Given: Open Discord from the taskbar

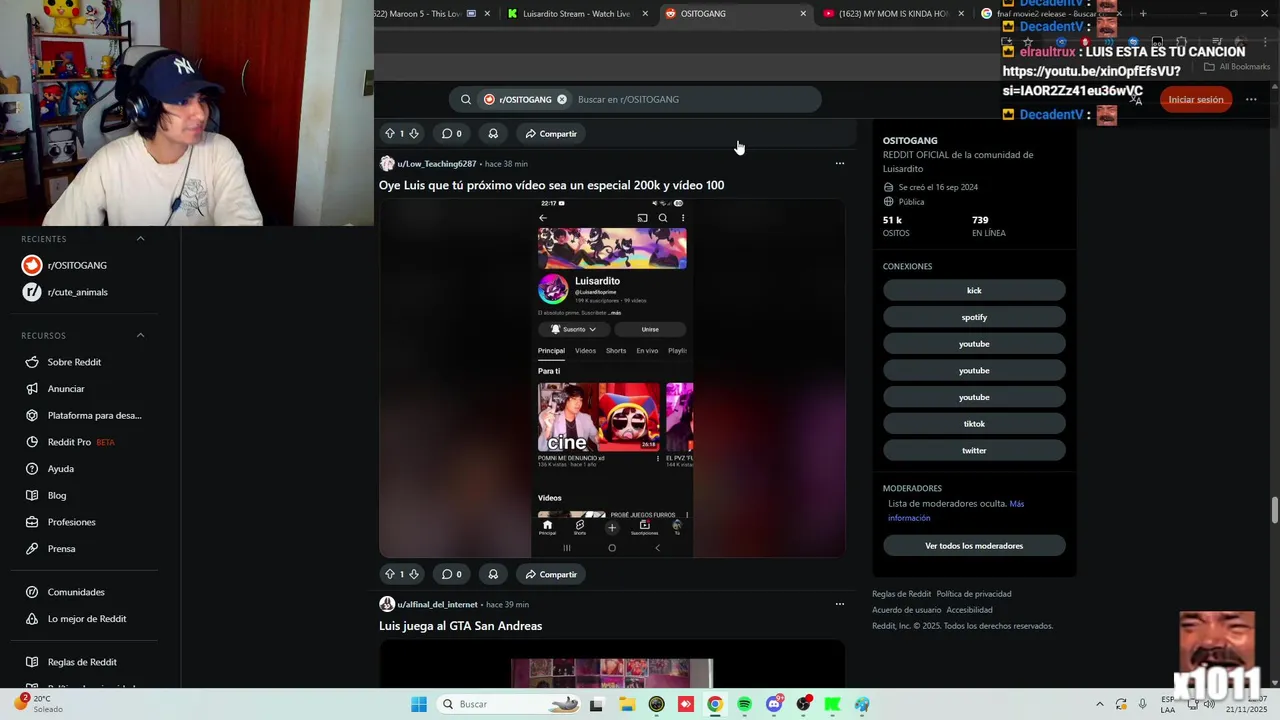Looking at the screenshot, I should [x=774, y=704].
